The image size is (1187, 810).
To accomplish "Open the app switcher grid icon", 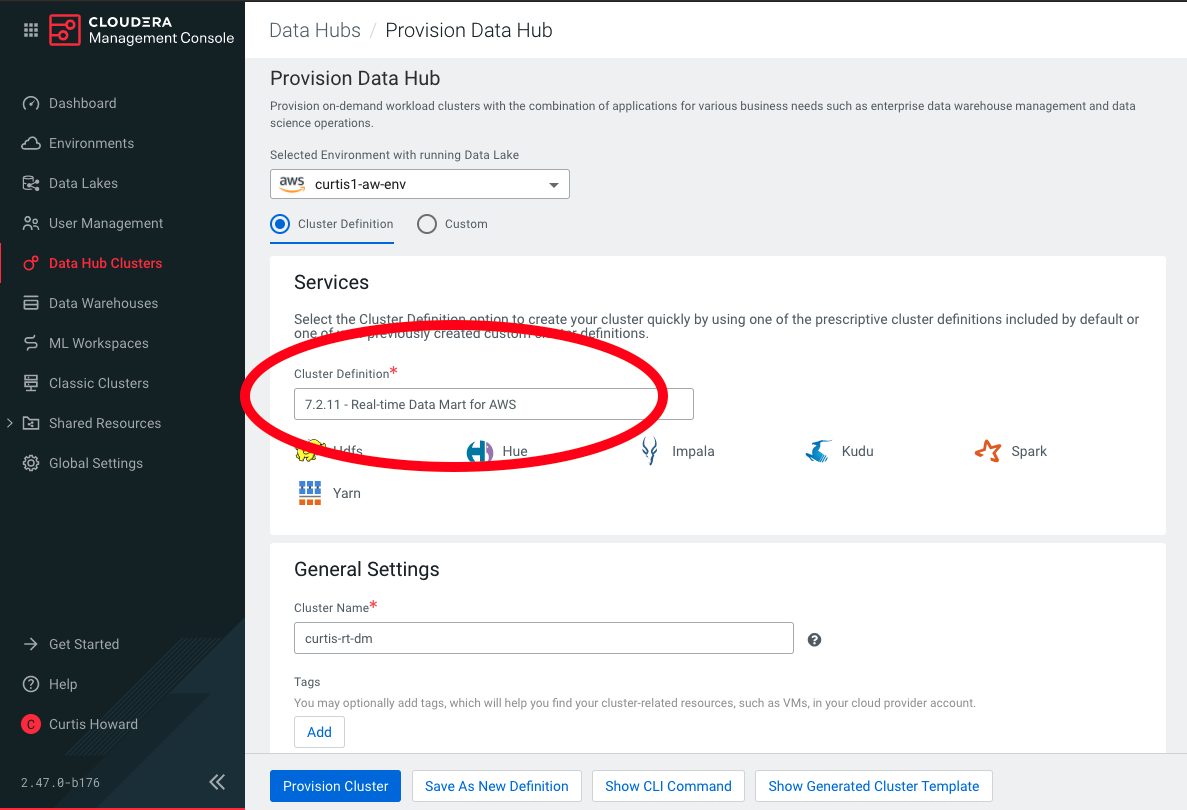I will click(30, 29).
